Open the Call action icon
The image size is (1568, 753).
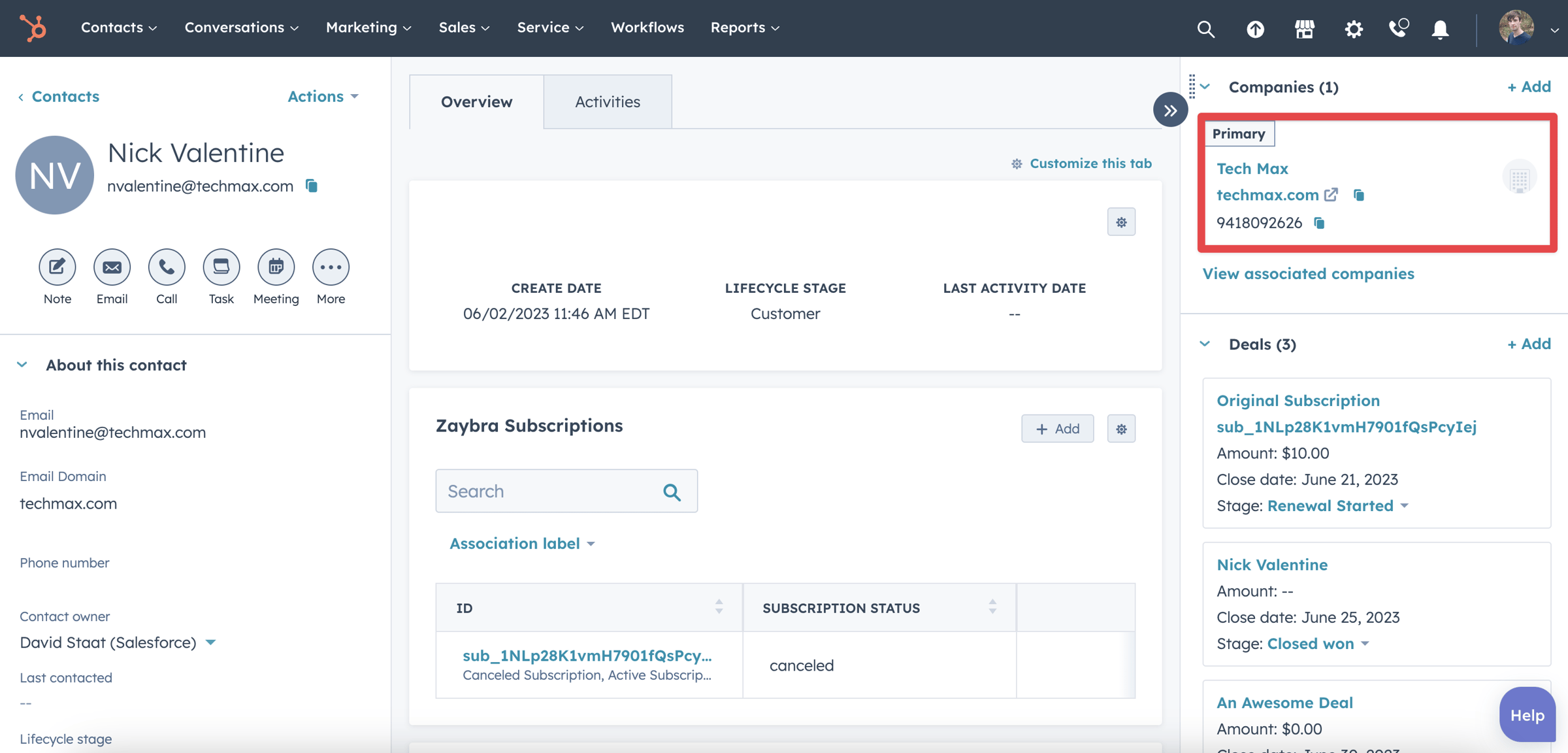click(167, 267)
